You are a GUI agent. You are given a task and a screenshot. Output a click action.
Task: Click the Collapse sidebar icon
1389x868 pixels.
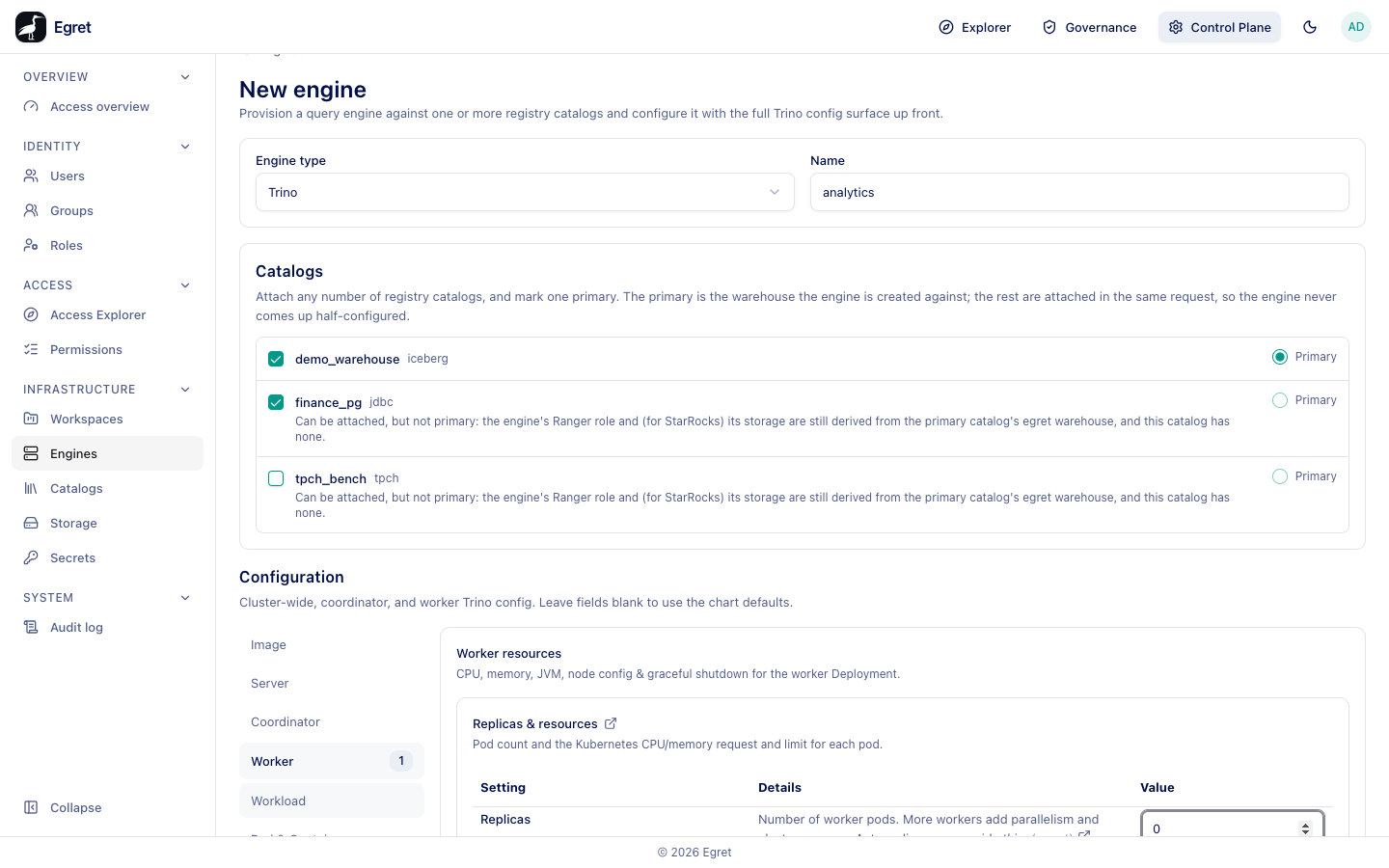tap(31, 807)
